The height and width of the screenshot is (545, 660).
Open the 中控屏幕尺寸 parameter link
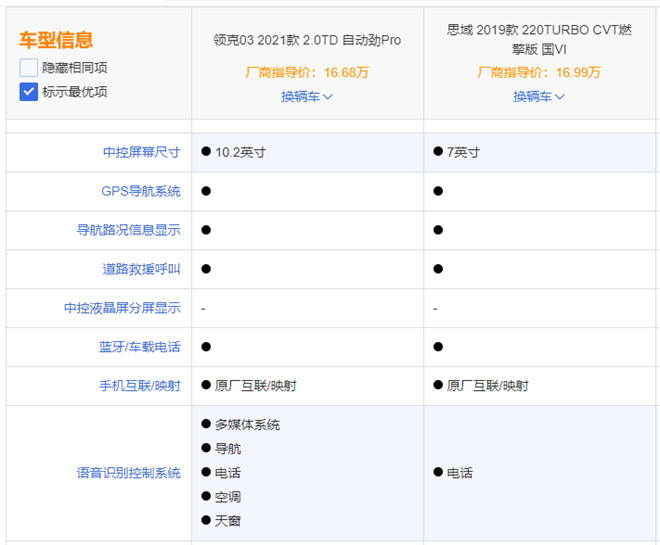142,152
